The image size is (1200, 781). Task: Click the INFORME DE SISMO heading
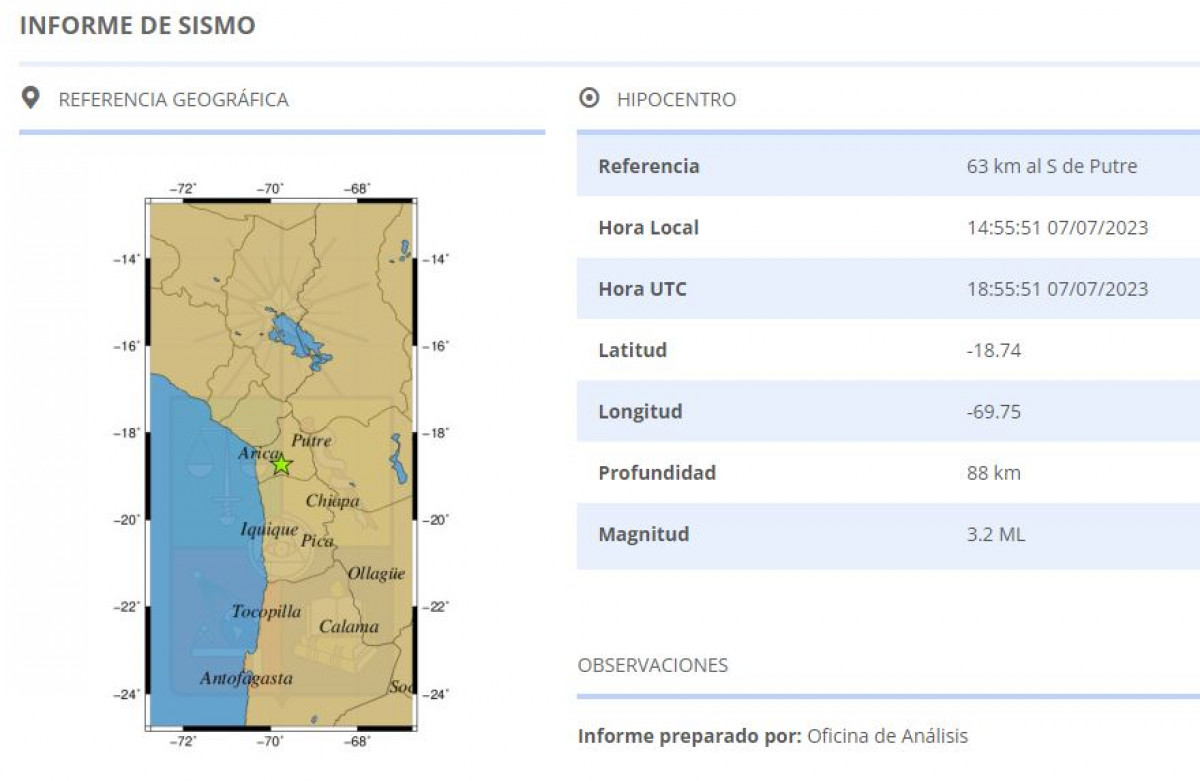137,25
